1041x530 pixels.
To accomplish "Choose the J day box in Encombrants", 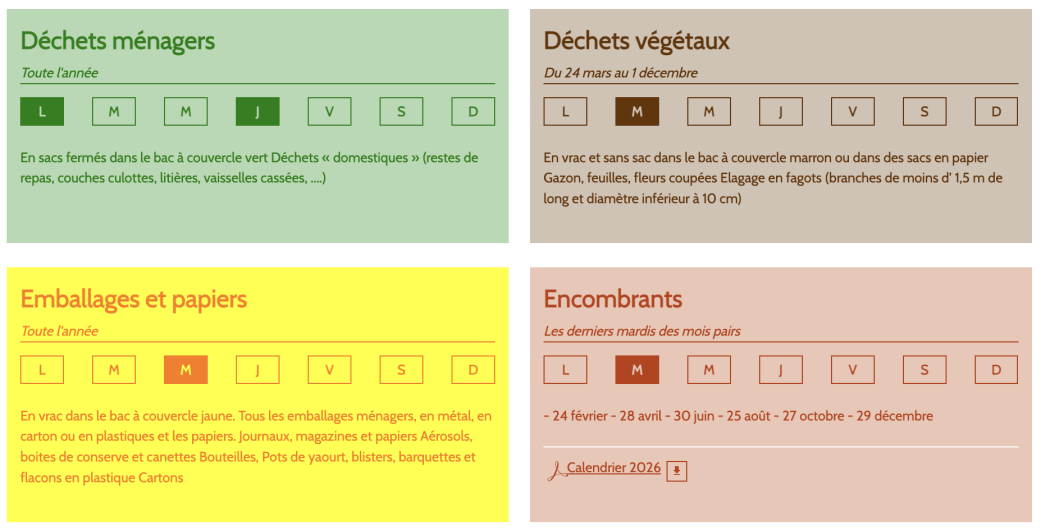I will tap(781, 370).
